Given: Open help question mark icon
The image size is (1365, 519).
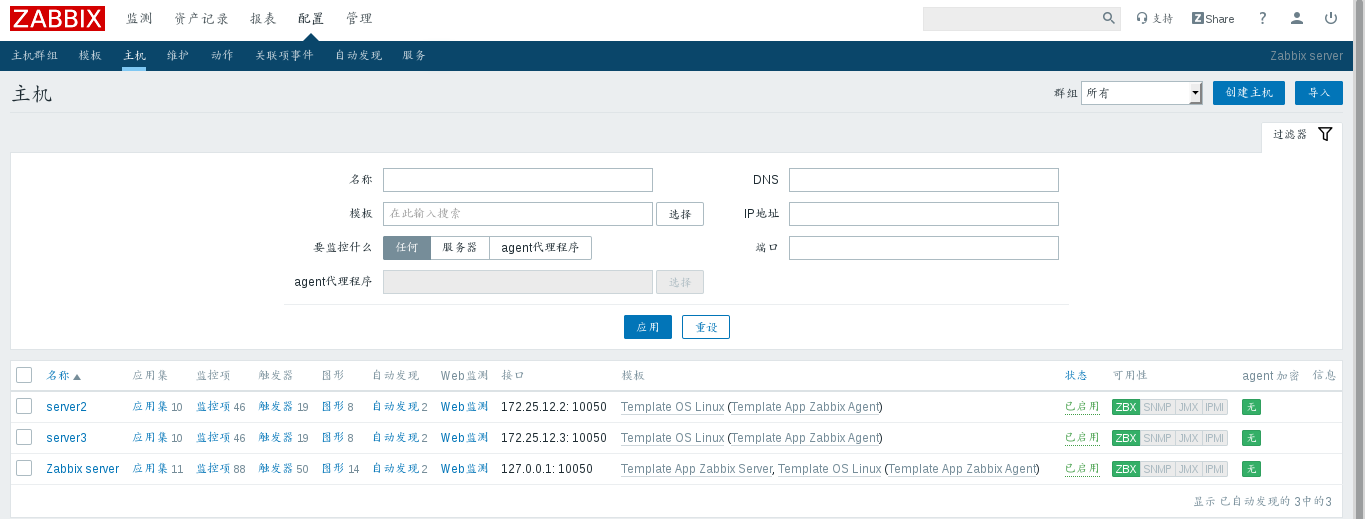Looking at the screenshot, I should [x=1263, y=18].
